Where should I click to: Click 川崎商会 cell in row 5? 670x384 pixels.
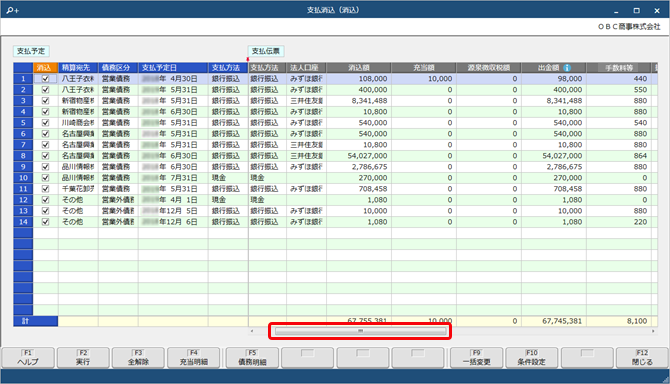(78, 123)
